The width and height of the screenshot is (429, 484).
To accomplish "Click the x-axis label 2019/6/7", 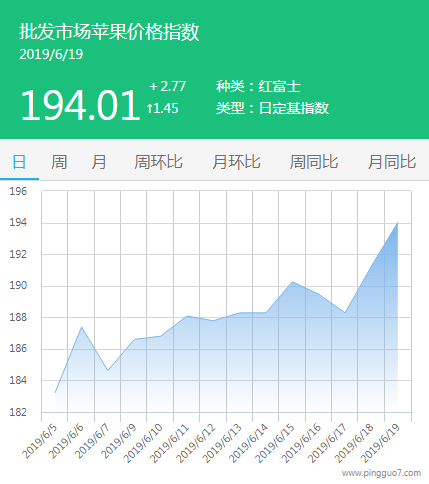I will click(92, 442).
